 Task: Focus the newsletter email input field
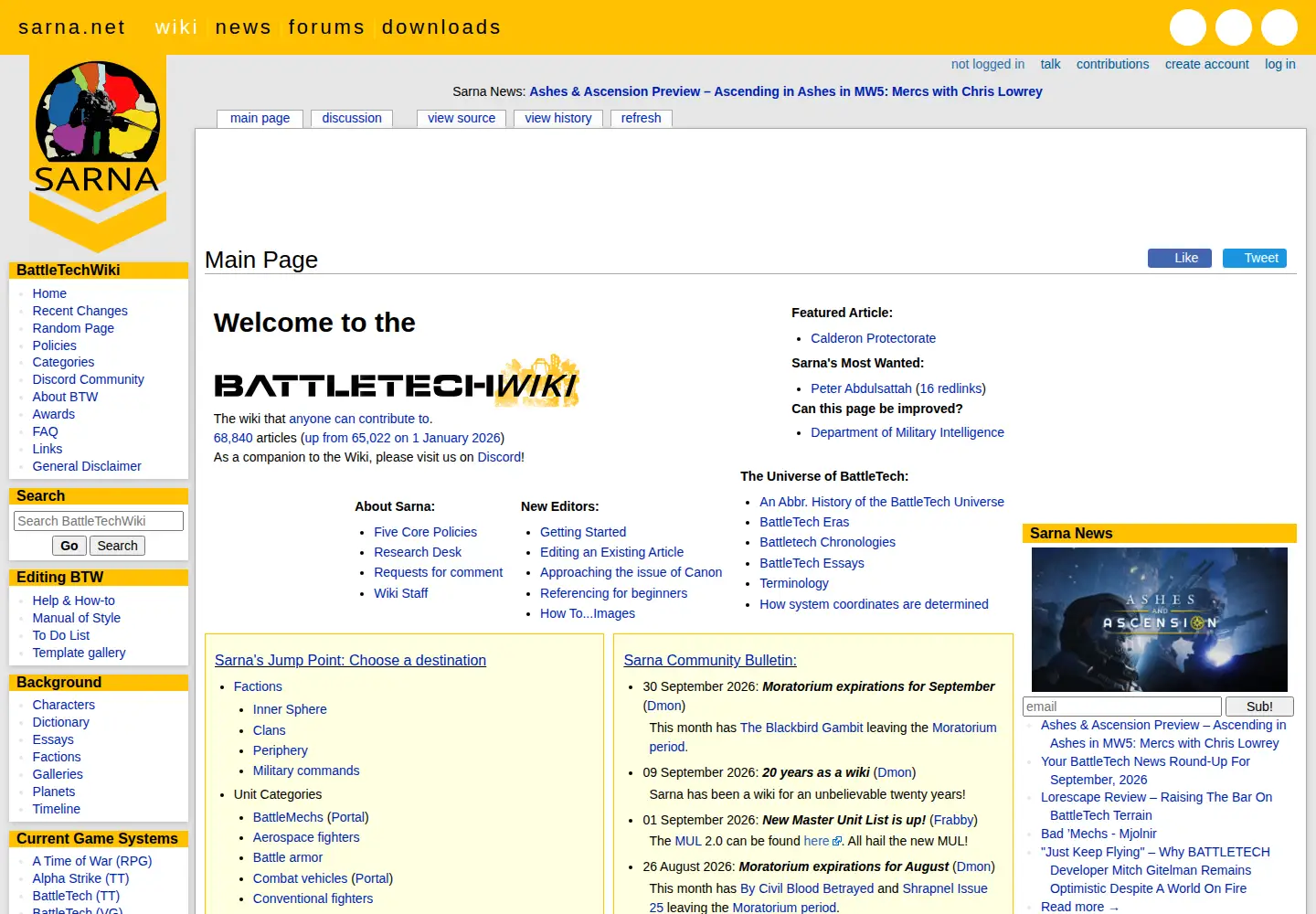point(1122,707)
